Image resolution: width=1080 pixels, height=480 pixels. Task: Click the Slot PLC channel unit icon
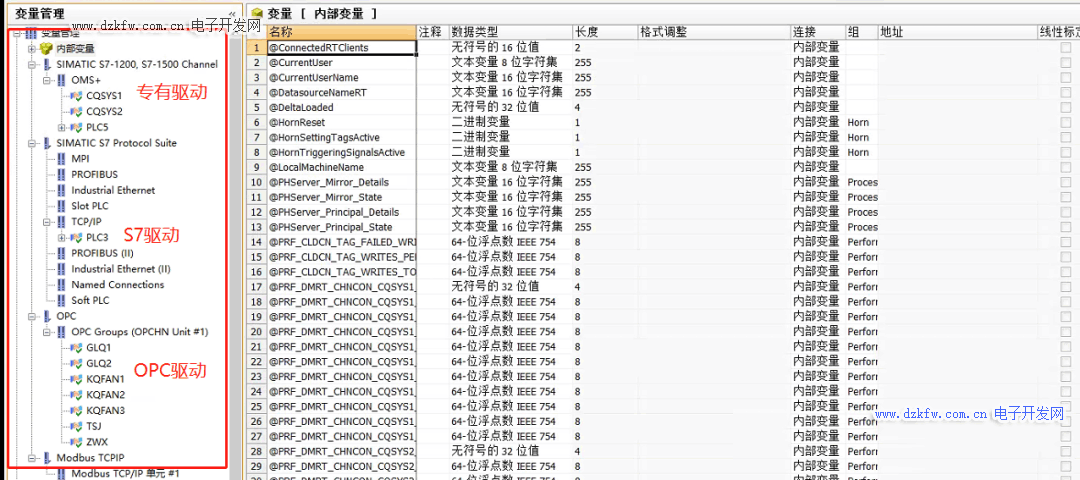click(61, 206)
